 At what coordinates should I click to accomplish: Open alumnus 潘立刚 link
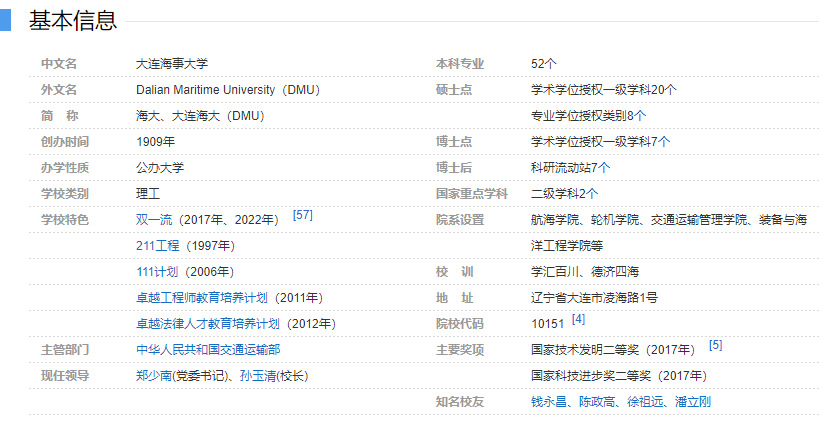tap(693, 401)
